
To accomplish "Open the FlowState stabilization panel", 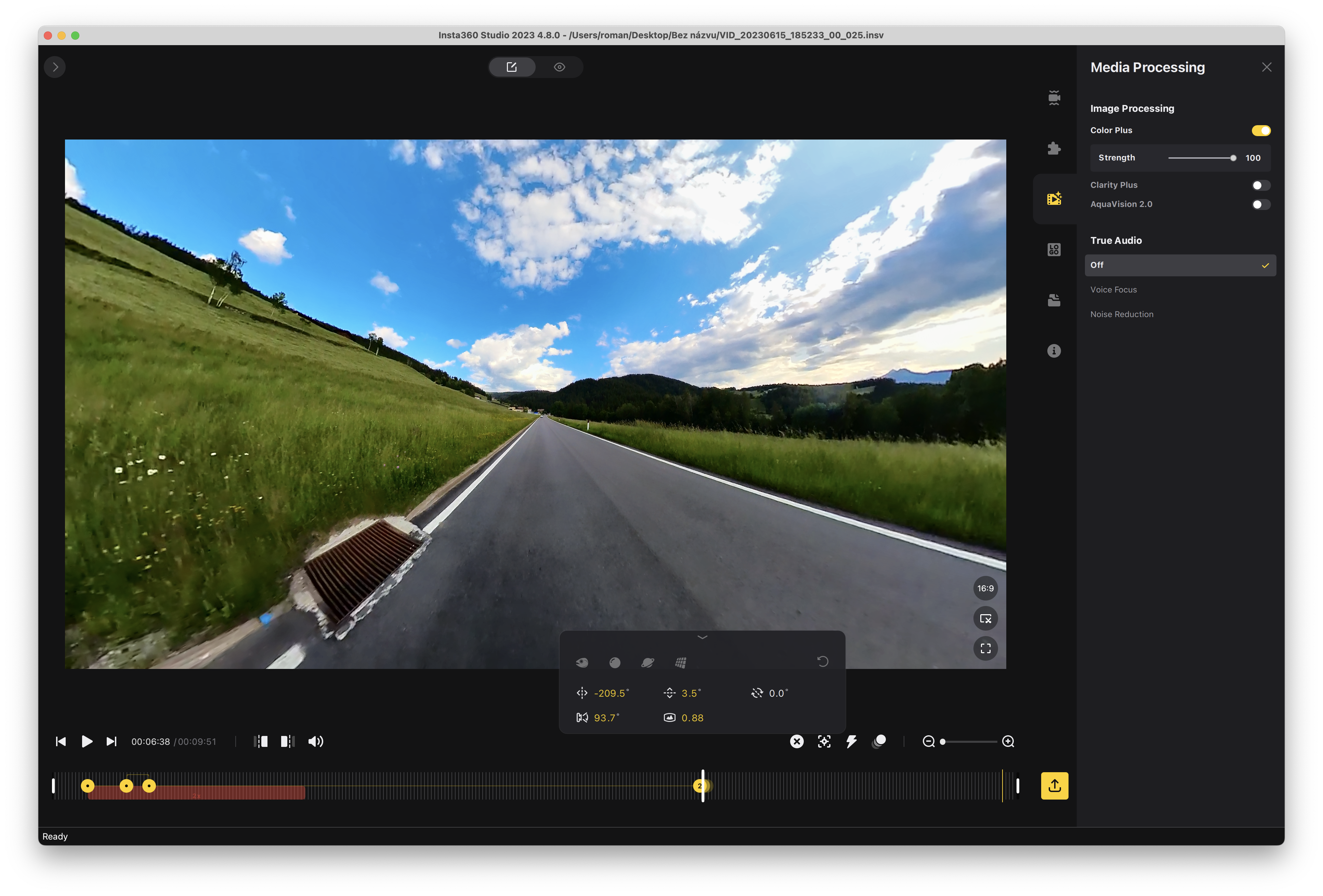I will tap(1054, 98).
